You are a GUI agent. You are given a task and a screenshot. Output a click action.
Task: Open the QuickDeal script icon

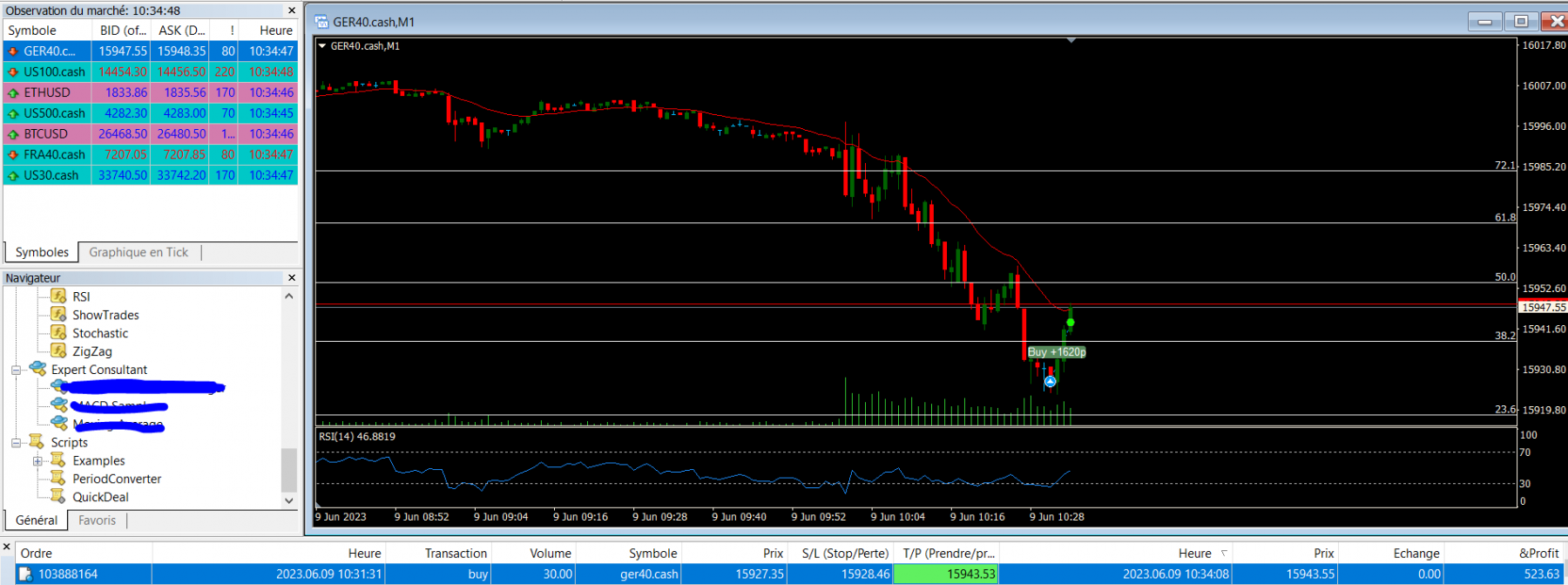coord(58,496)
